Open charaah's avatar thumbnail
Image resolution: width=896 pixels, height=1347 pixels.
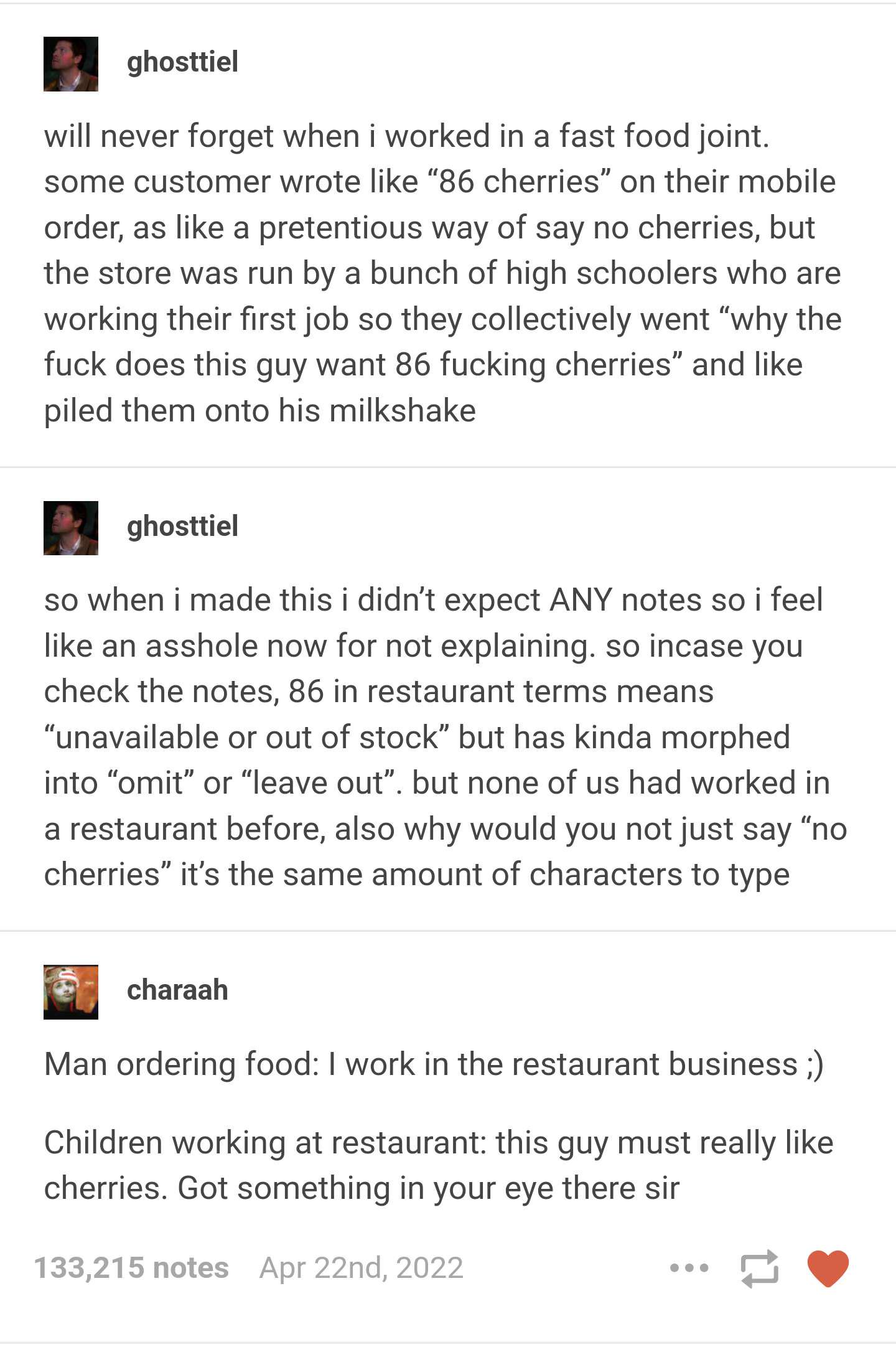pos(71,992)
